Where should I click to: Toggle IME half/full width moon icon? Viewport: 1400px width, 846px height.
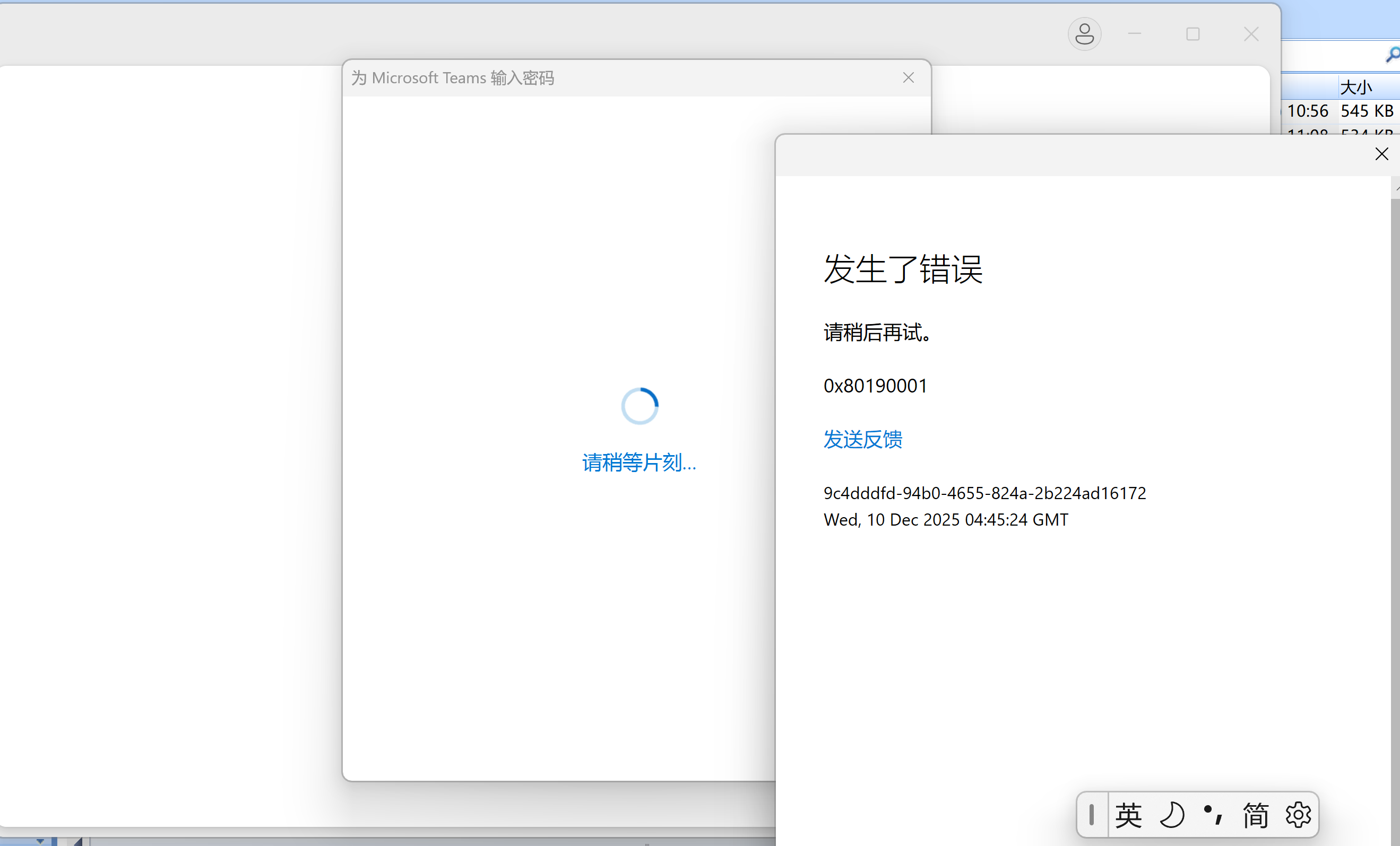1172,816
